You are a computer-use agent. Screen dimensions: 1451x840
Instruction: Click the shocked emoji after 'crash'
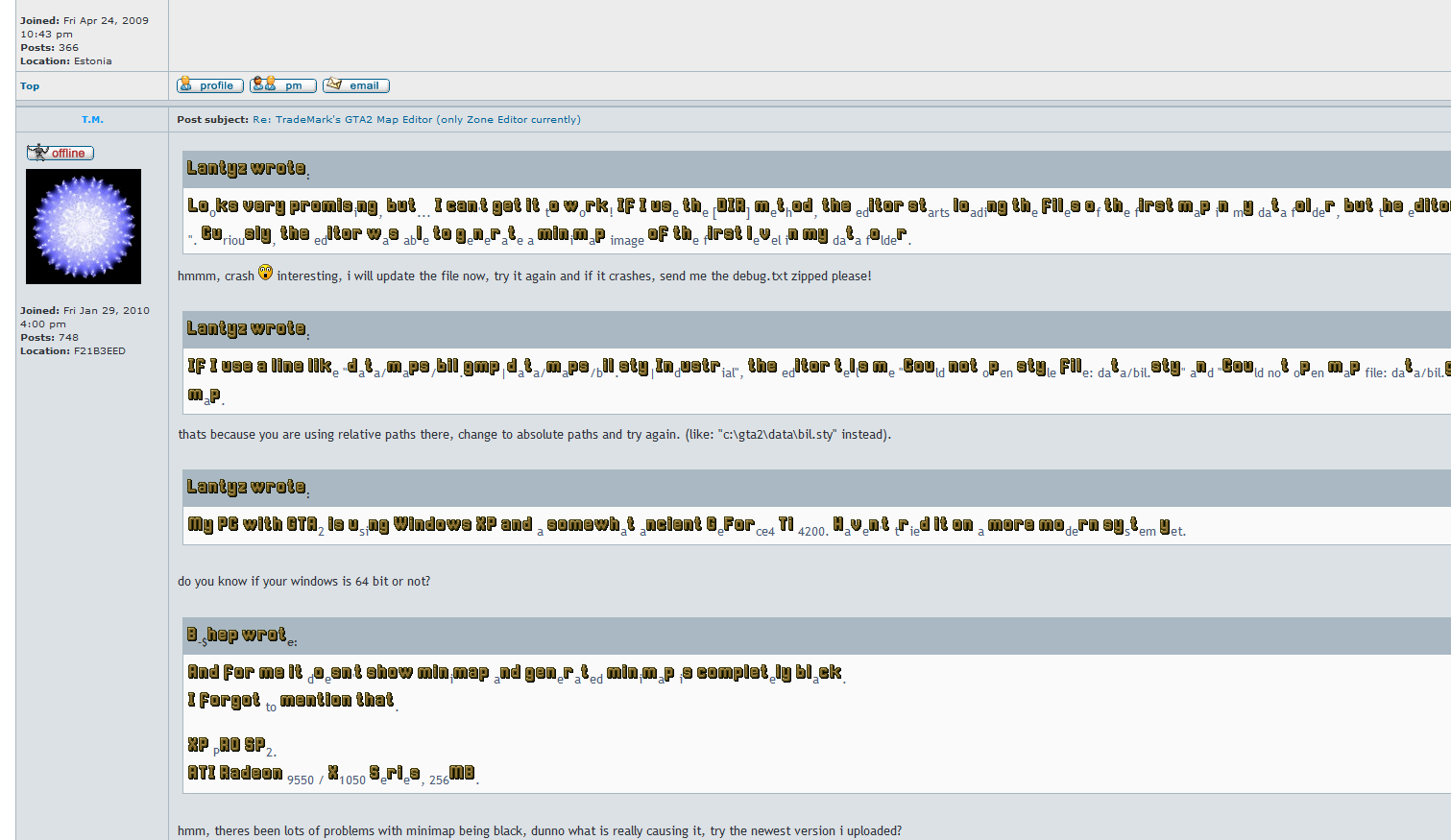pyautogui.click(x=265, y=274)
